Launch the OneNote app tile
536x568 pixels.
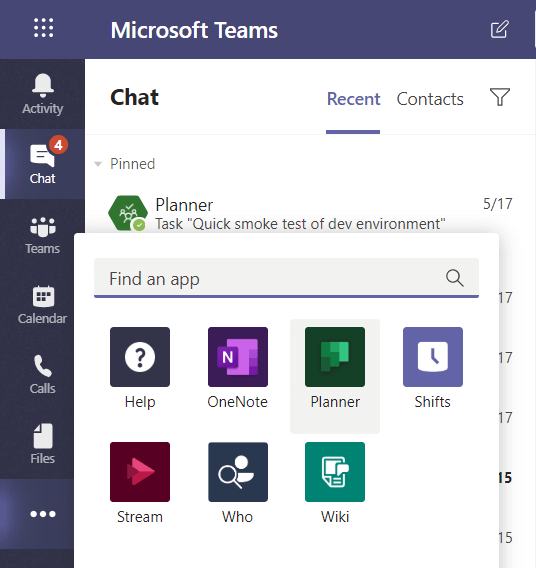[238, 368]
